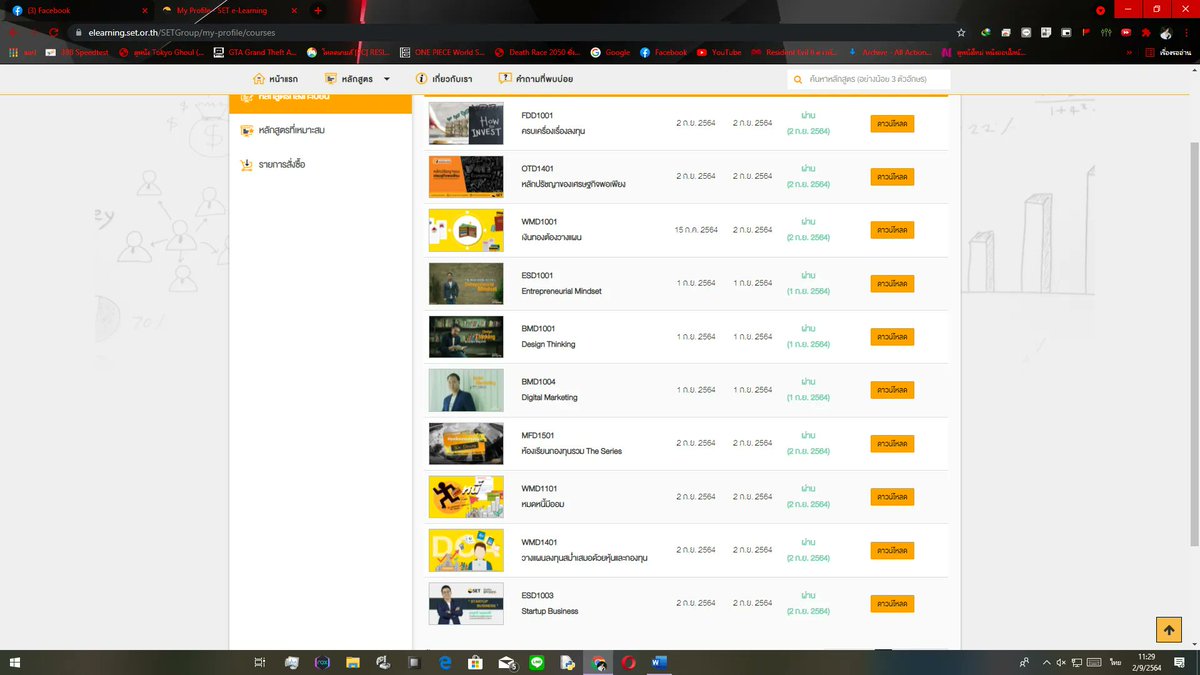1200x675 pixels.
Task: Download certificate for WMD1101 course
Action: coord(892,497)
